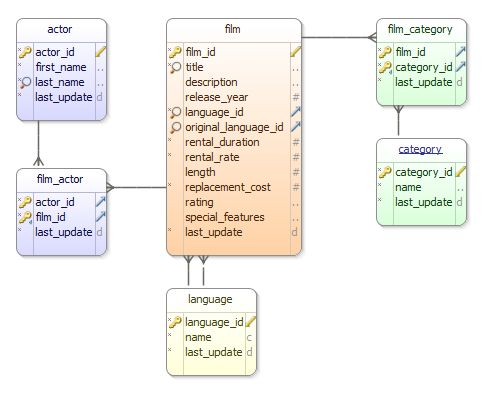Click the # type marker on rental_rate row

point(296,157)
